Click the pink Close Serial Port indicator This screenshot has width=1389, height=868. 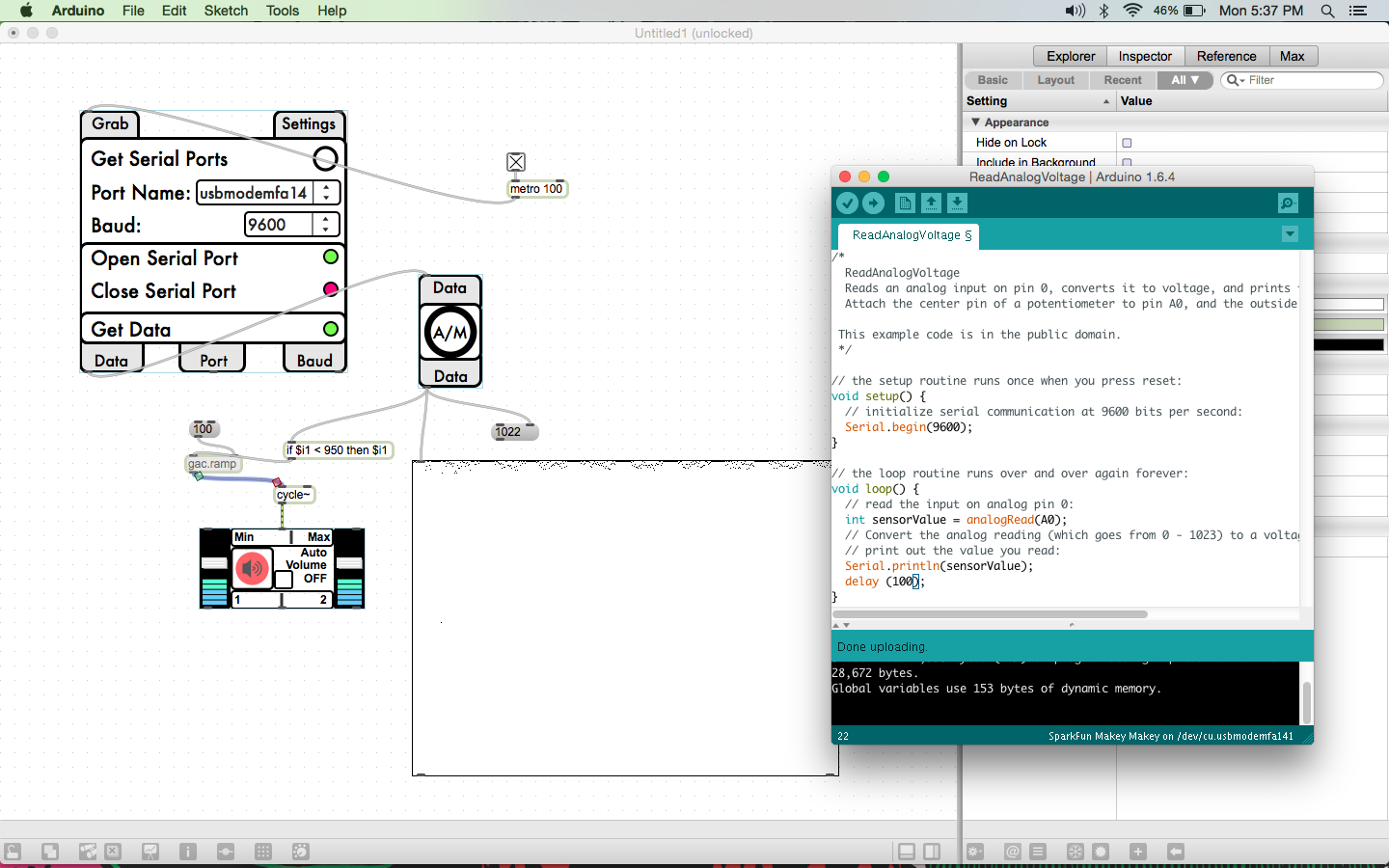331,289
